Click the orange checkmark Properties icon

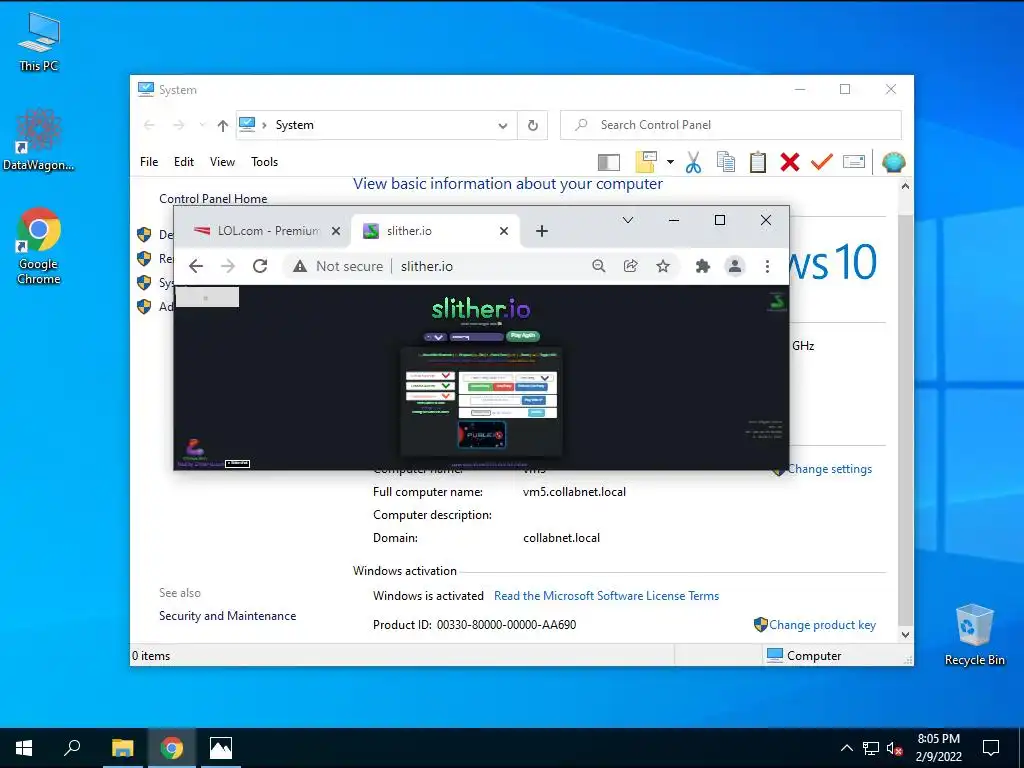[x=822, y=161]
